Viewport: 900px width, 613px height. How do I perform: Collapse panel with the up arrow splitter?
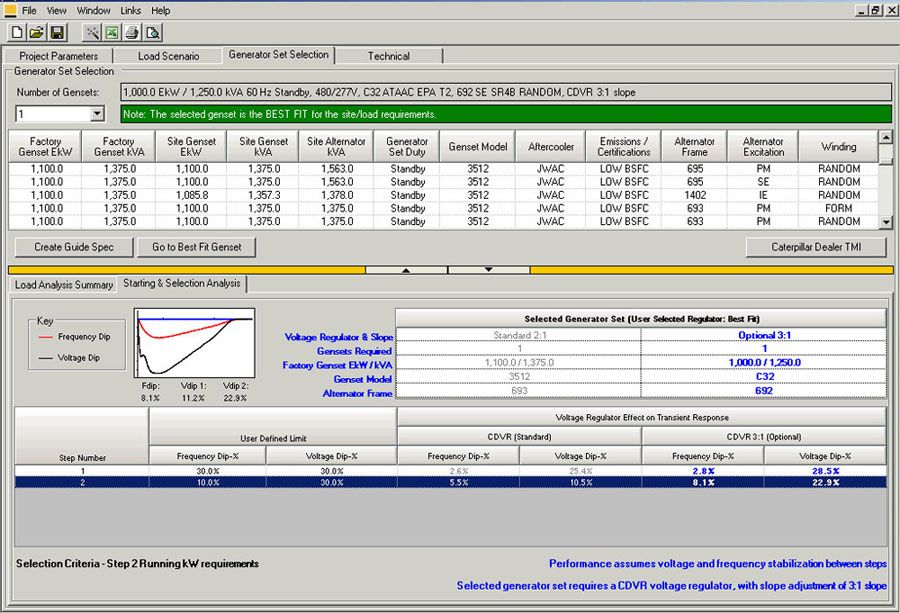[406, 269]
